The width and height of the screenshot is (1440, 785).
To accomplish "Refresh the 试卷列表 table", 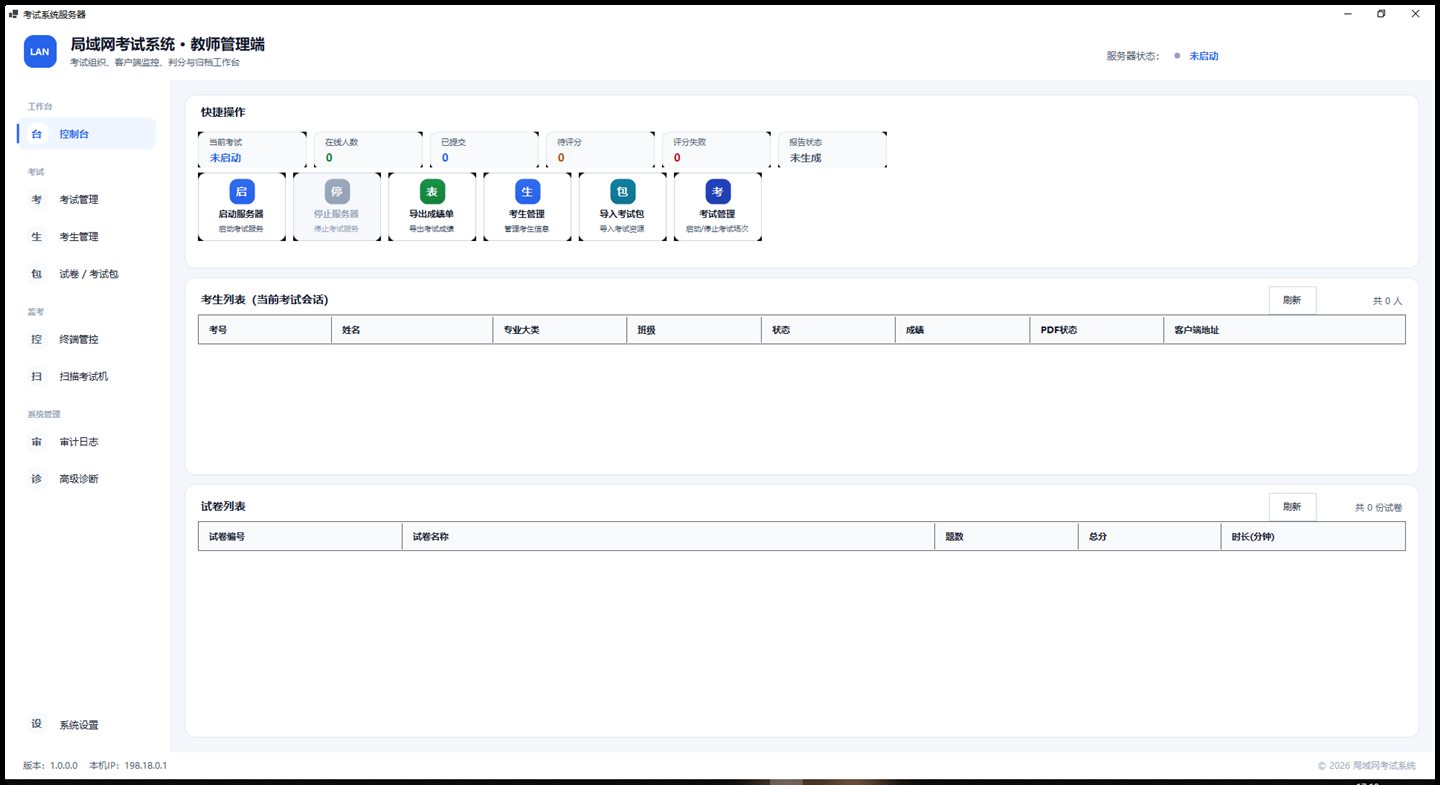I will pos(1292,507).
